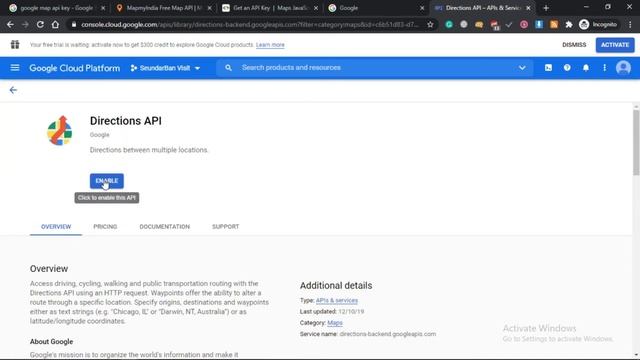
Task: Click the Directions API logo
Action: pyautogui.click(x=60, y=131)
